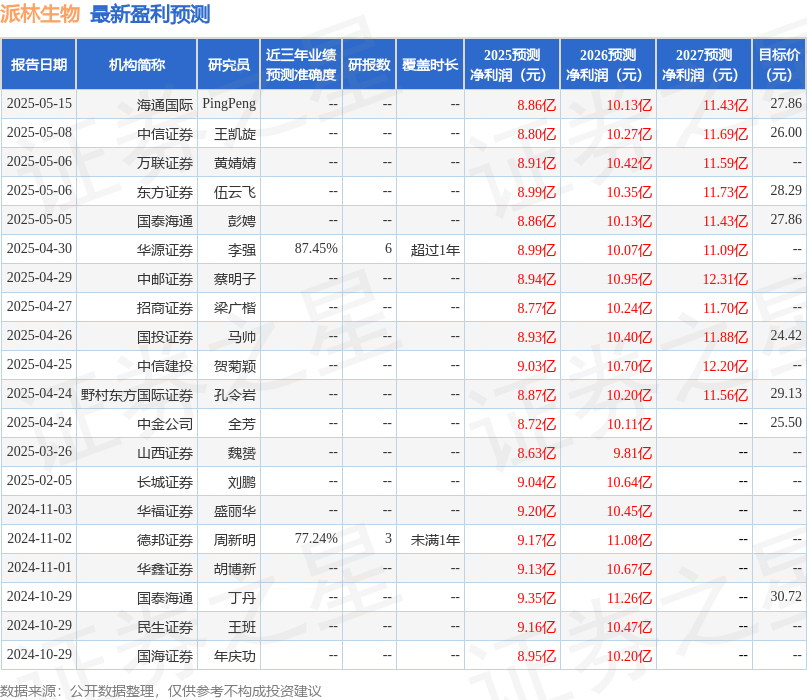The image size is (807, 700).
Task: Click researcher 彭娉
Action: 242,221
